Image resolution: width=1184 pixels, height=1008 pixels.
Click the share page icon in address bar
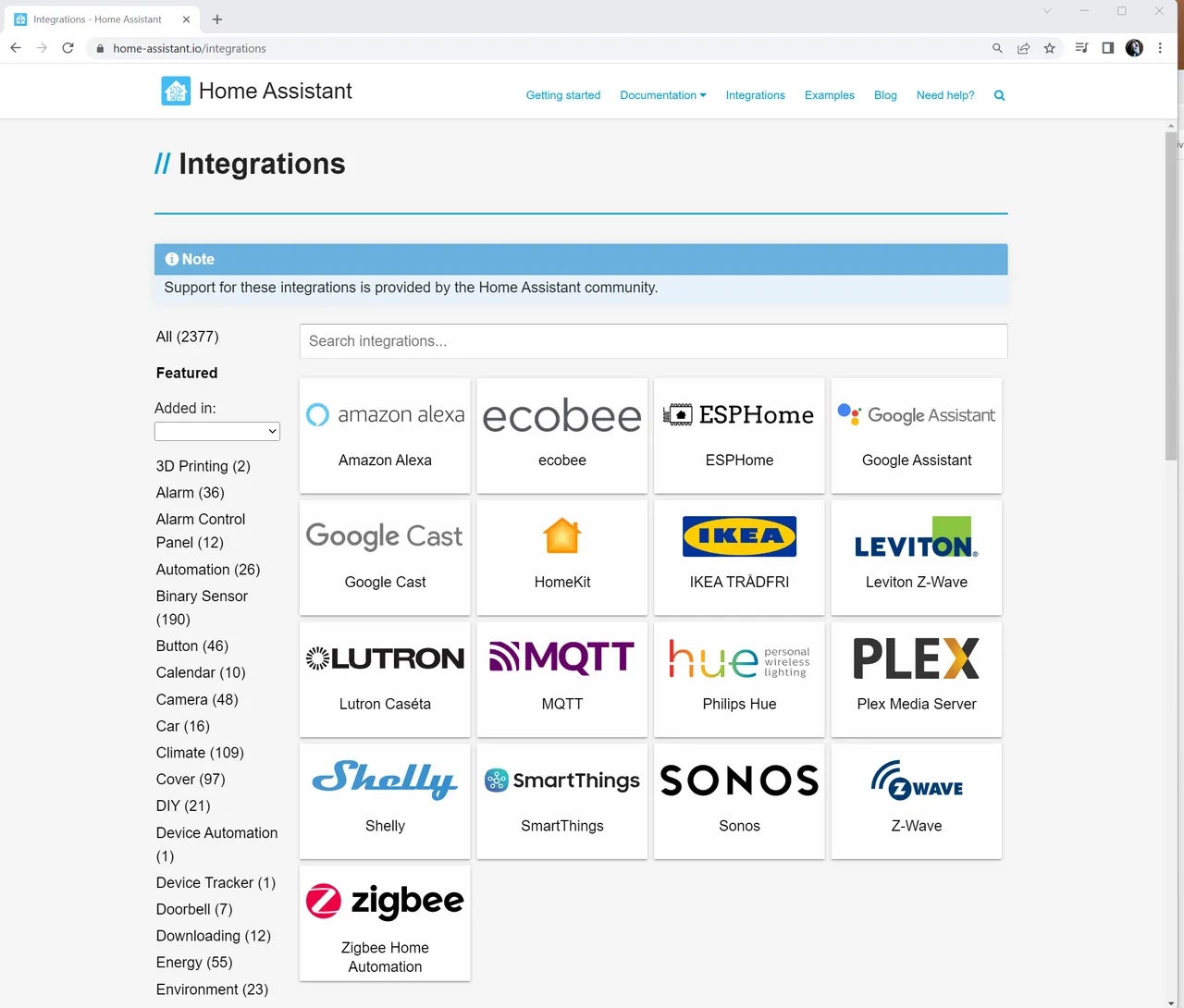pyautogui.click(x=1023, y=48)
